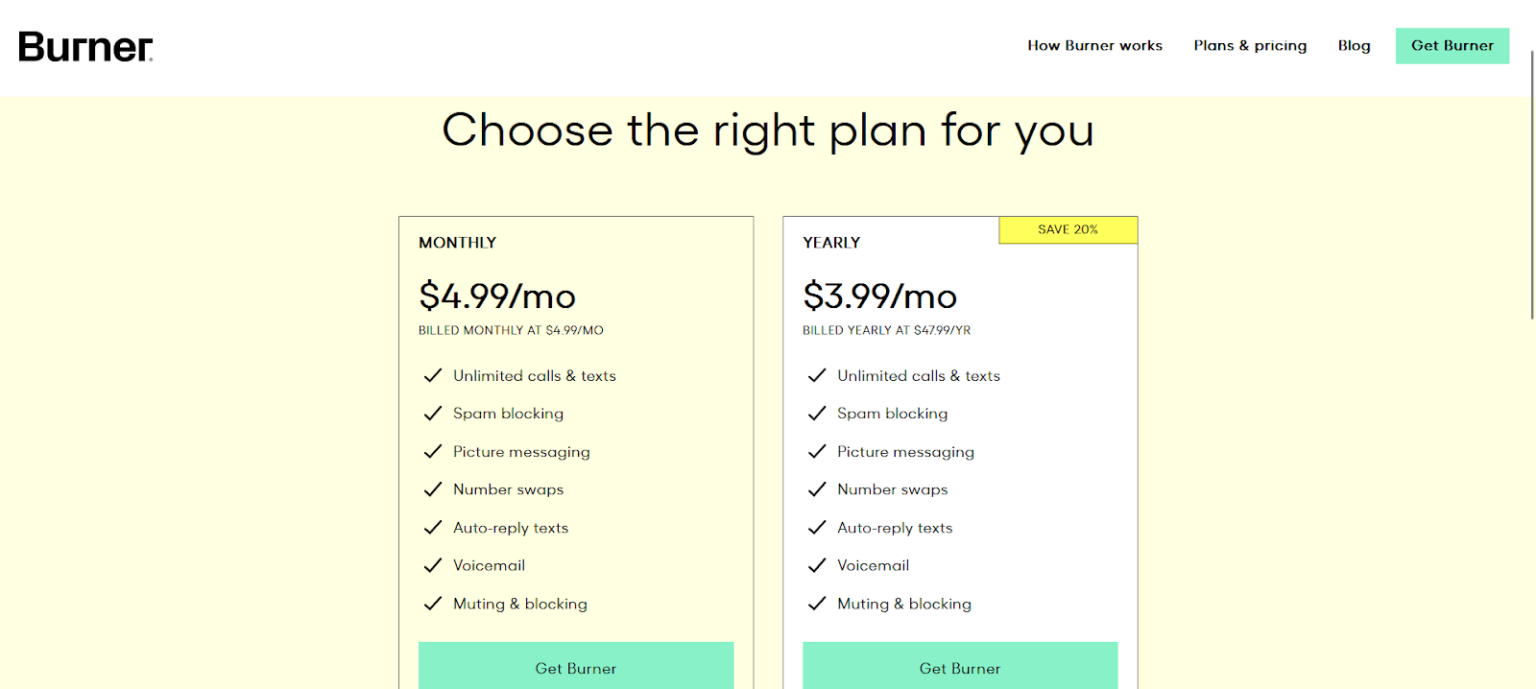Click the Choose the right plan heading
The width and height of the screenshot is (1536, 689).
tap(768, 131)
